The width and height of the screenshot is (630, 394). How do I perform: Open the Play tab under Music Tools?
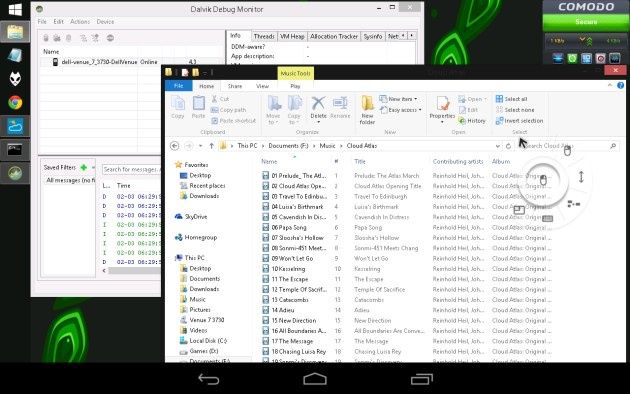coord(295,86)
